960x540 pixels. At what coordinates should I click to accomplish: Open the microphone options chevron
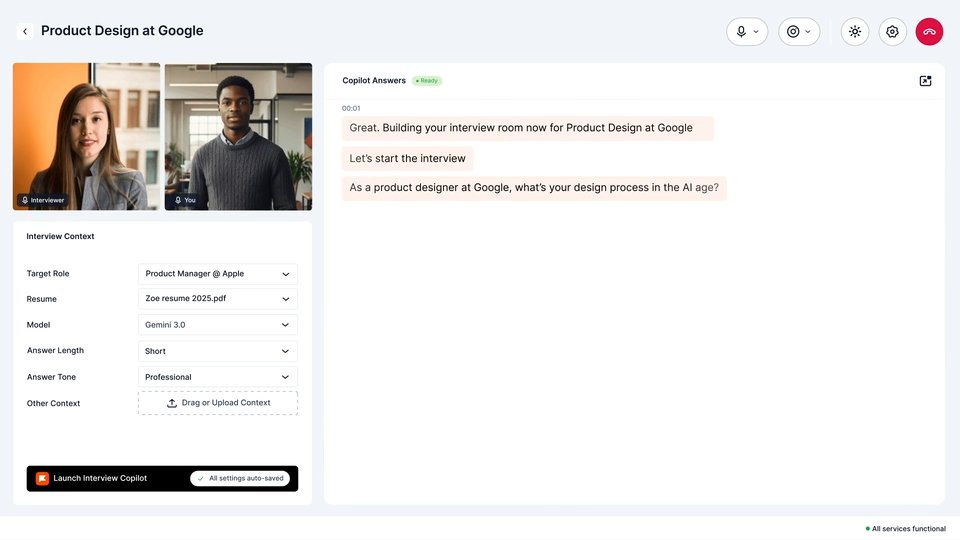pos(756,32)
